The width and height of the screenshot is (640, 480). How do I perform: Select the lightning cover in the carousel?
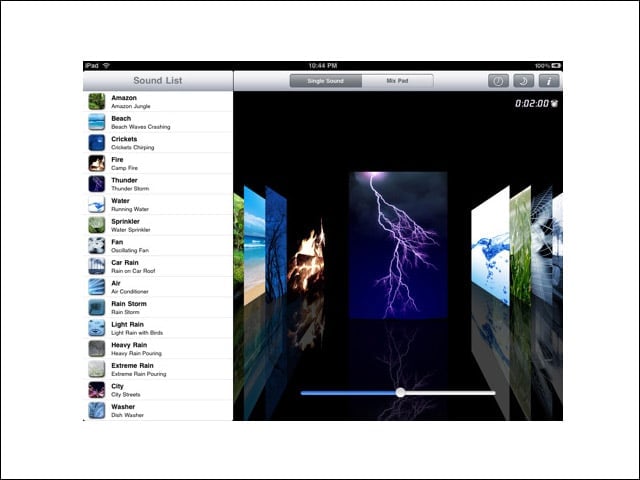coord(398,245)
